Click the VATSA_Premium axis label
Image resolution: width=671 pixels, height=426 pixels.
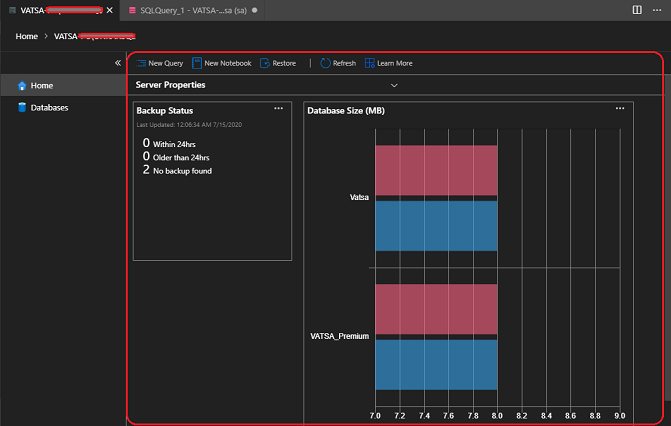339,336
